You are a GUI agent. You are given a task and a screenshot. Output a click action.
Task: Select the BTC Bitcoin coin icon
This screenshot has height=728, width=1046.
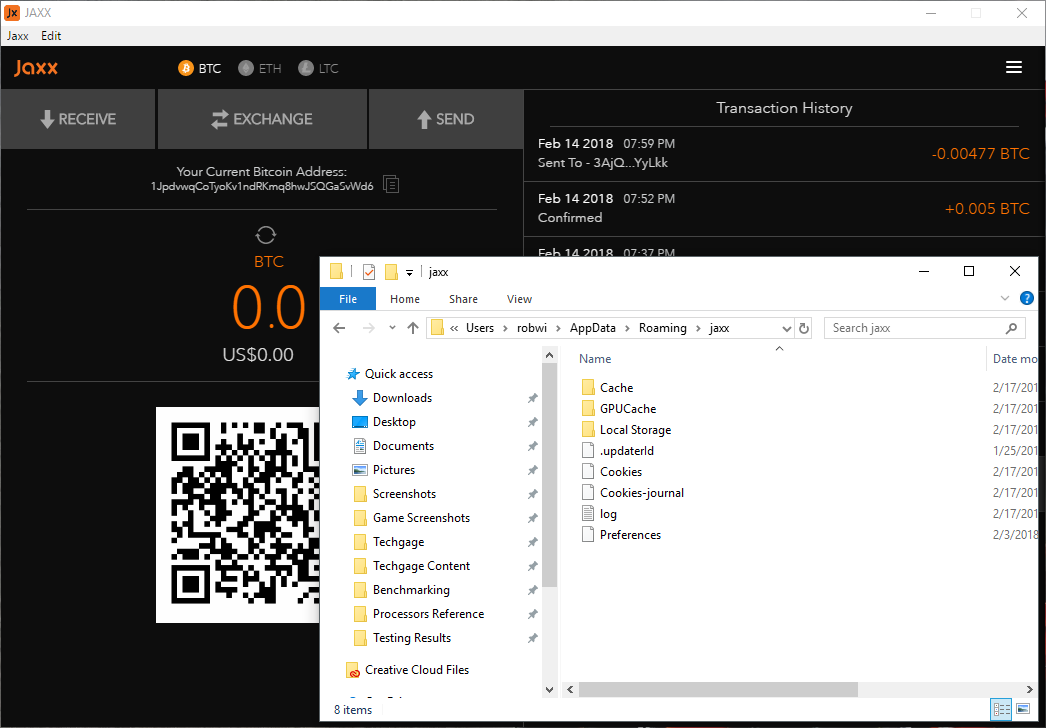pos(185,68)
